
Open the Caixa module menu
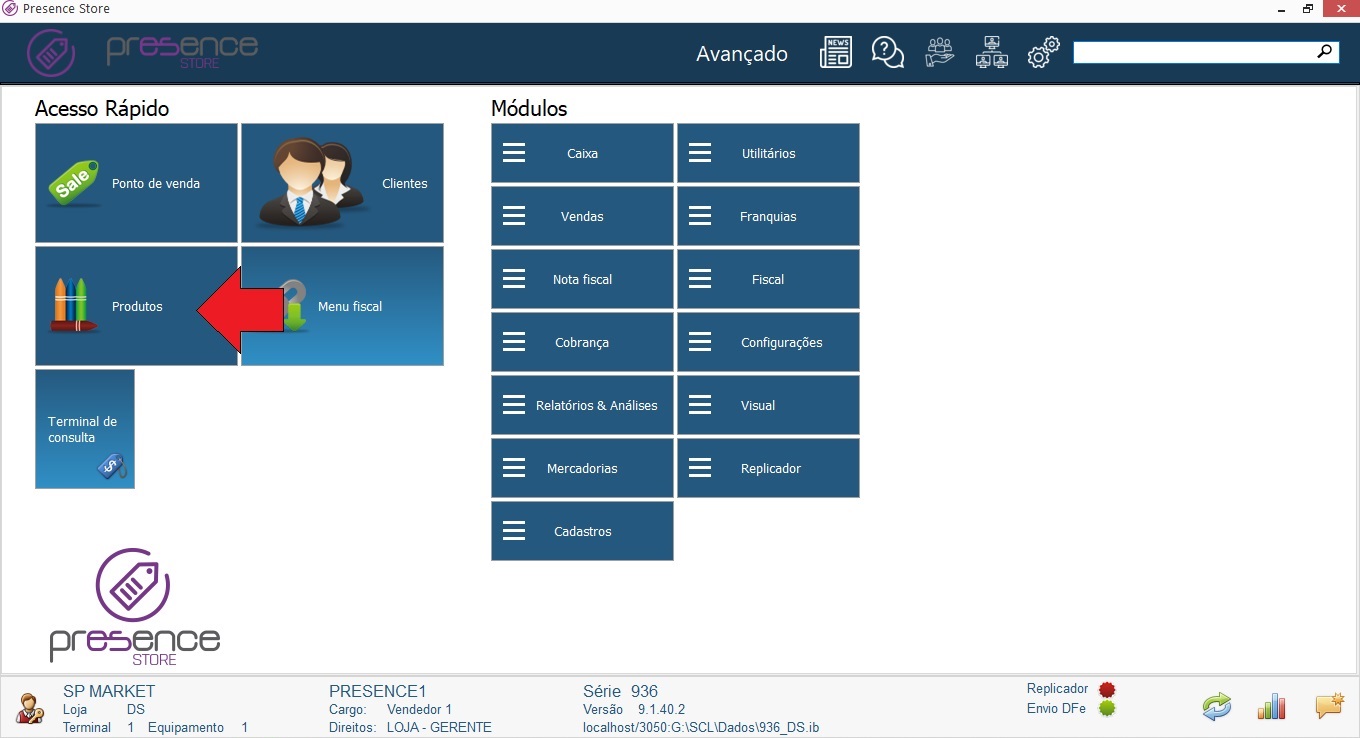[582, 153]
